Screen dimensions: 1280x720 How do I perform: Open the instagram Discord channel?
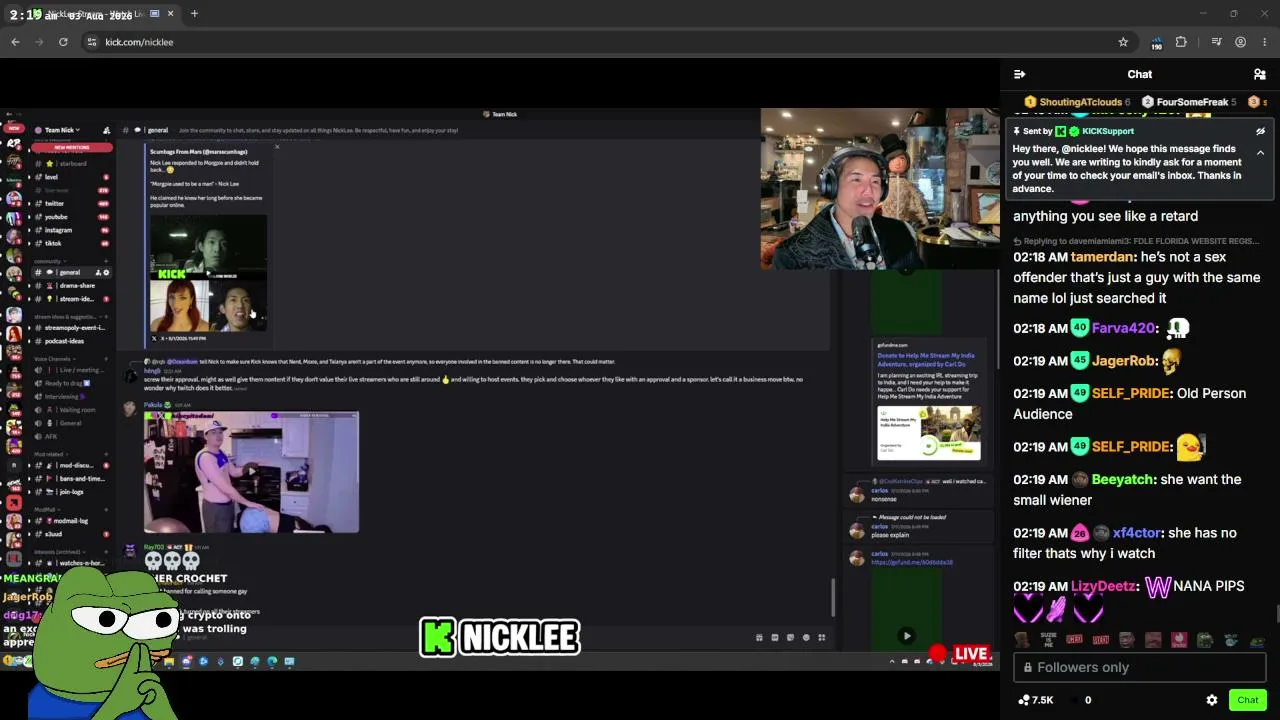pyautogui.click(x=72, y=230)
